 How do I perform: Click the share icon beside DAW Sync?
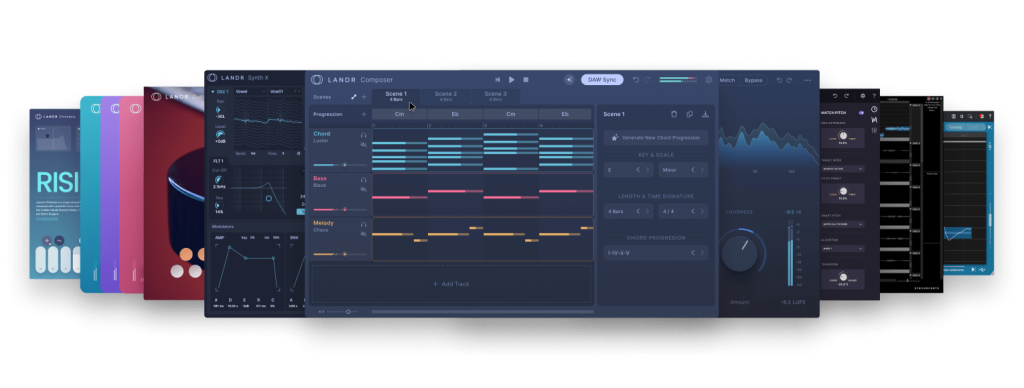click(569, 80)
